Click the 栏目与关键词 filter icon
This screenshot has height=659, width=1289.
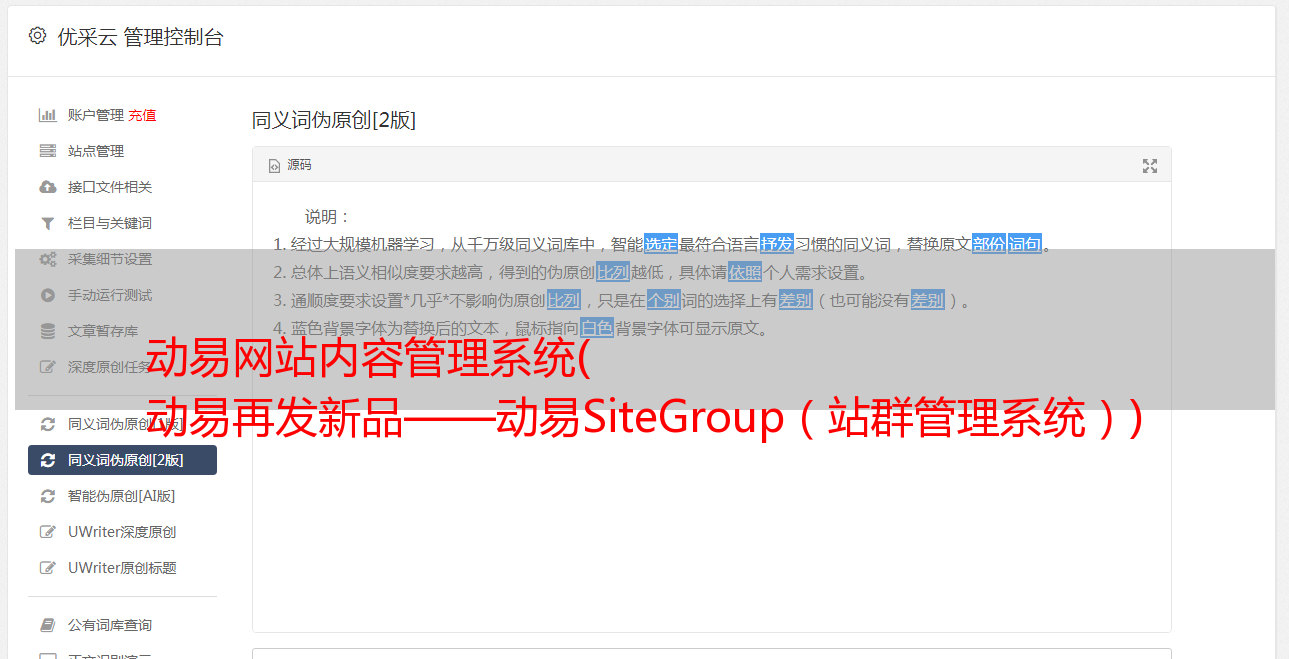[x=47, y=223]
